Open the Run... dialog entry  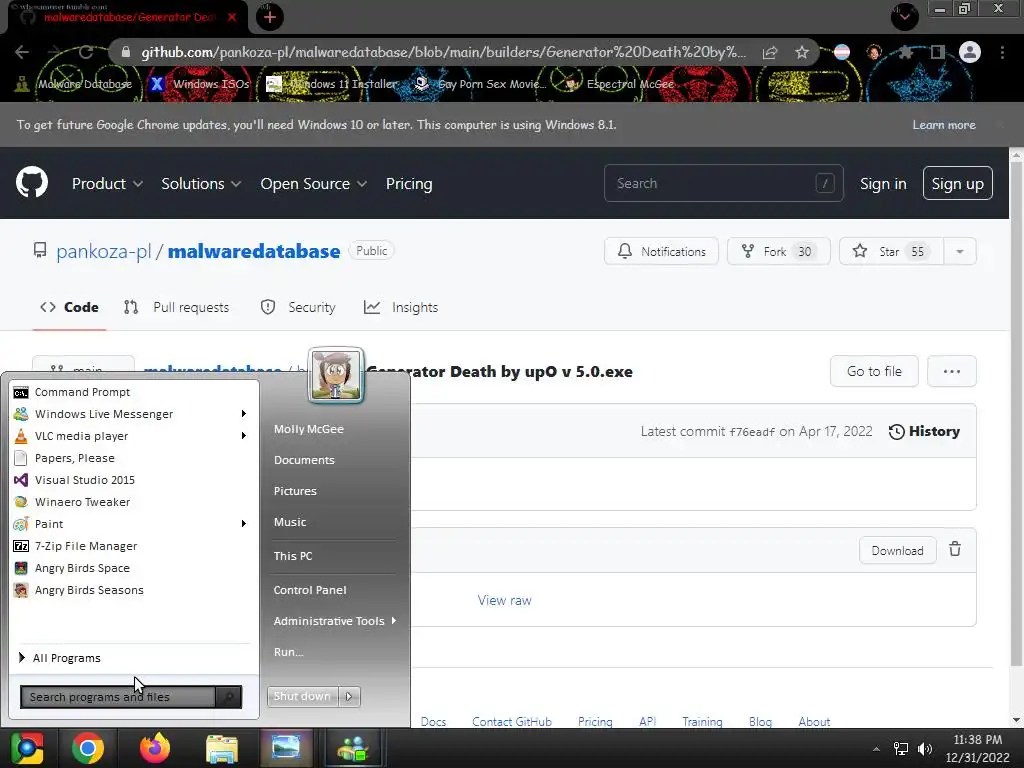pyautogui.click(x=289, y=652)
